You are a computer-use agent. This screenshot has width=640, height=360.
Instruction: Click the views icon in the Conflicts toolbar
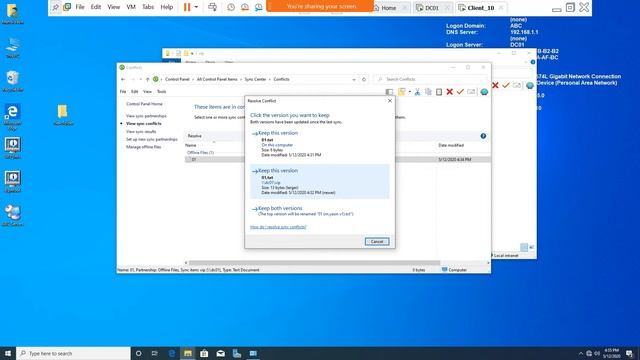pyautogui.click(x=402, y=92)
